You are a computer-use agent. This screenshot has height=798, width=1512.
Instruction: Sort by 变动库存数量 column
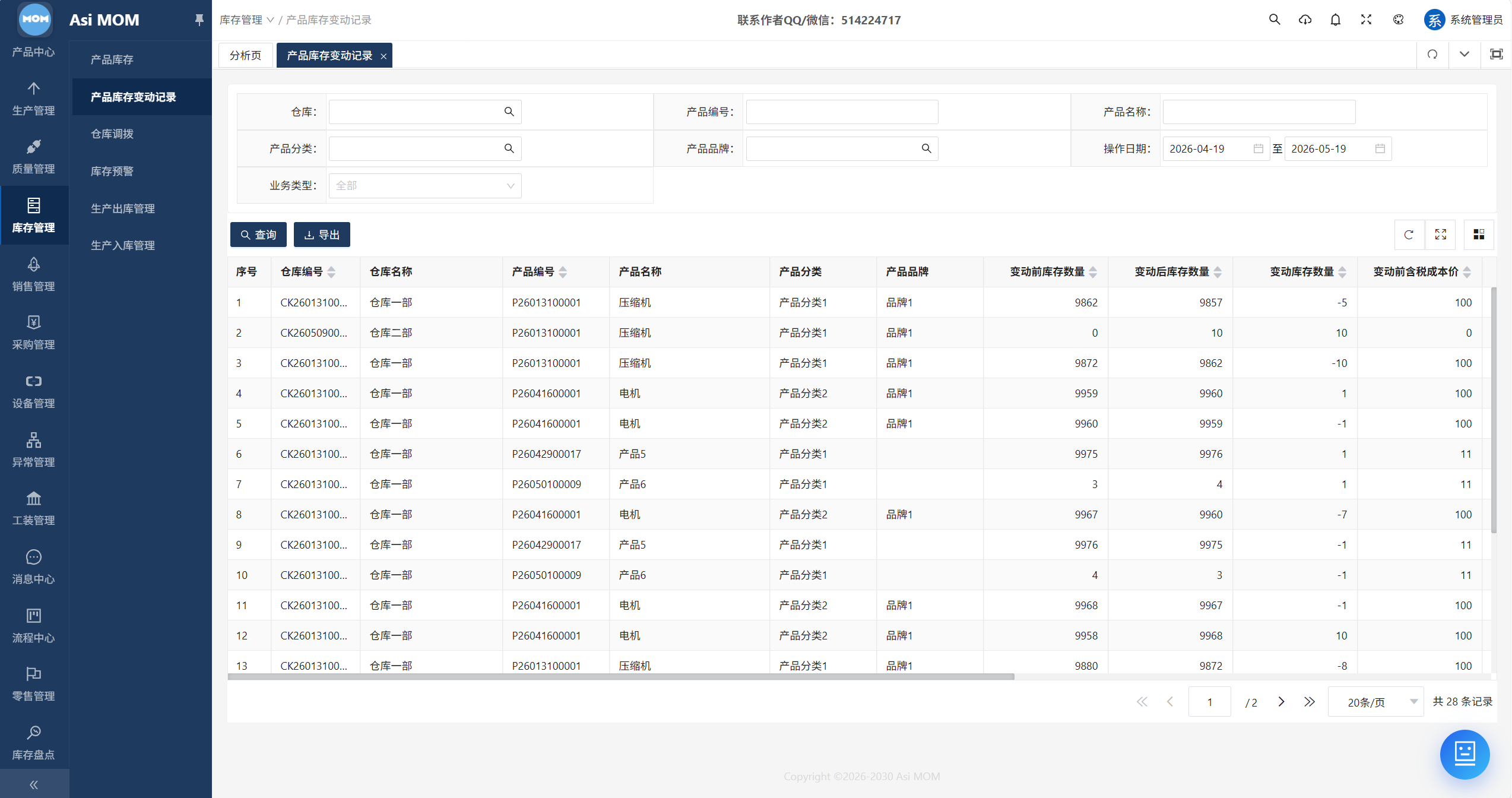(1342, 272)
